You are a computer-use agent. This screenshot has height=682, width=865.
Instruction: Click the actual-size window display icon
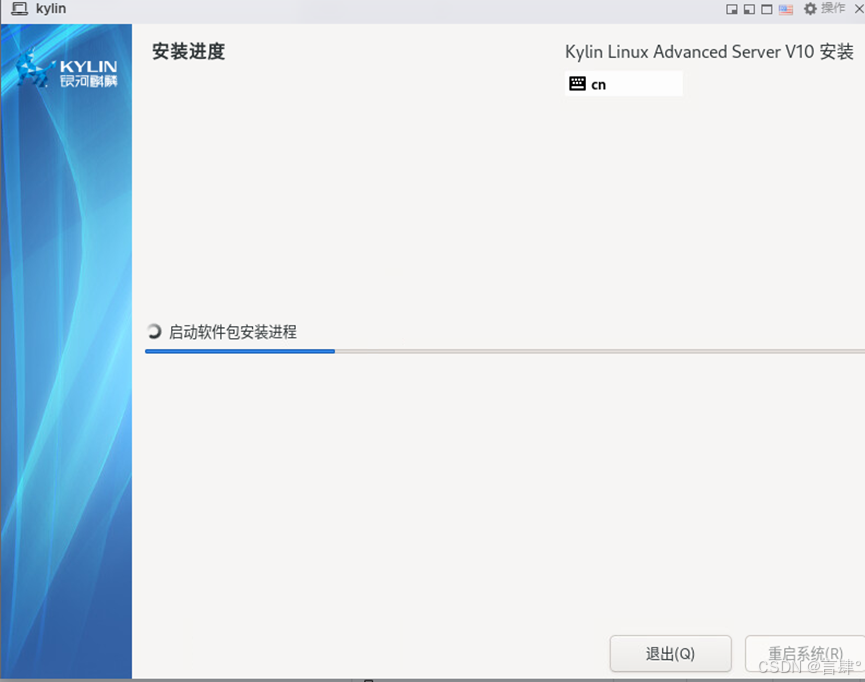[767, 8]
